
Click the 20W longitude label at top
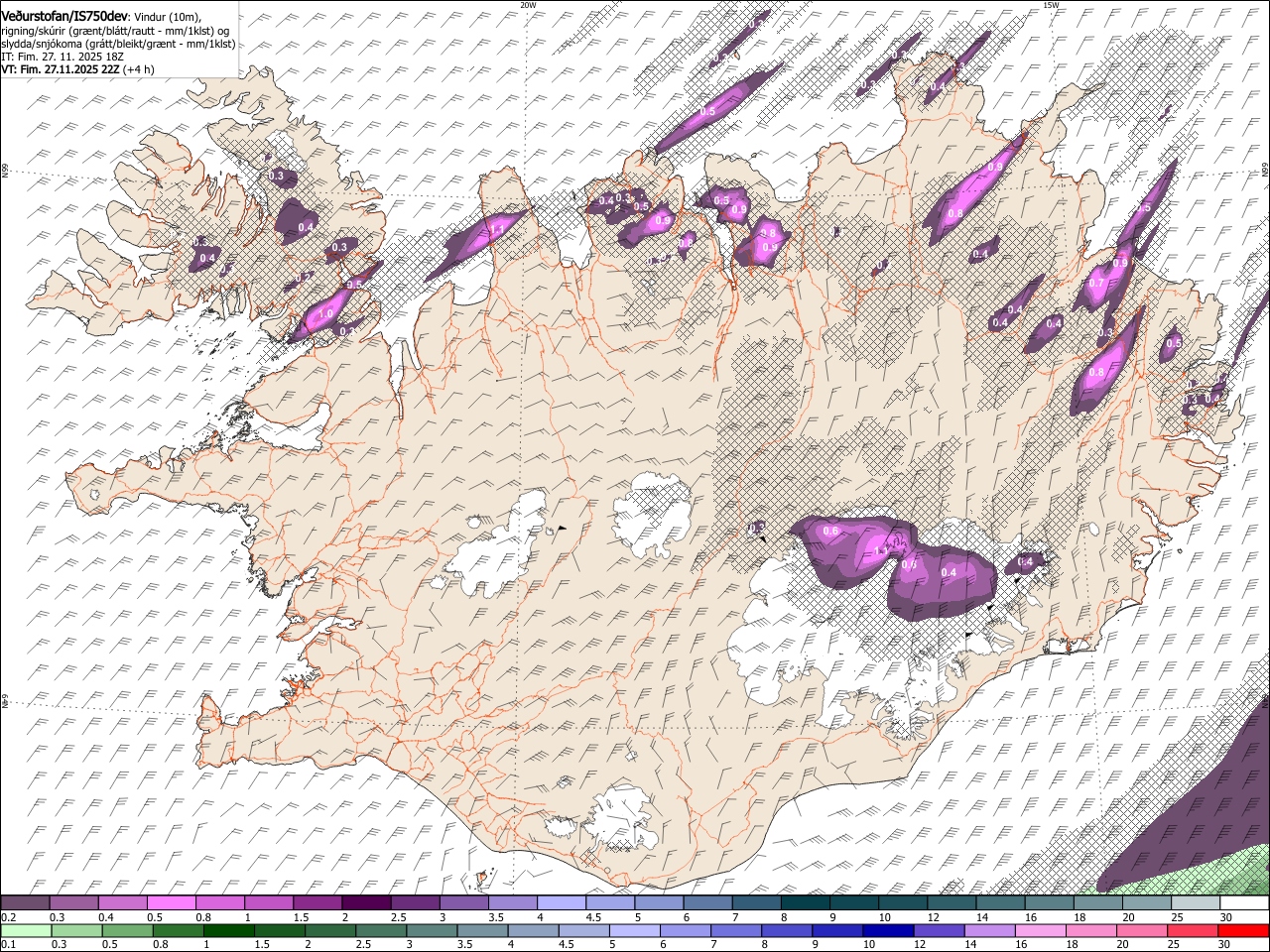(x=528, y=5)
